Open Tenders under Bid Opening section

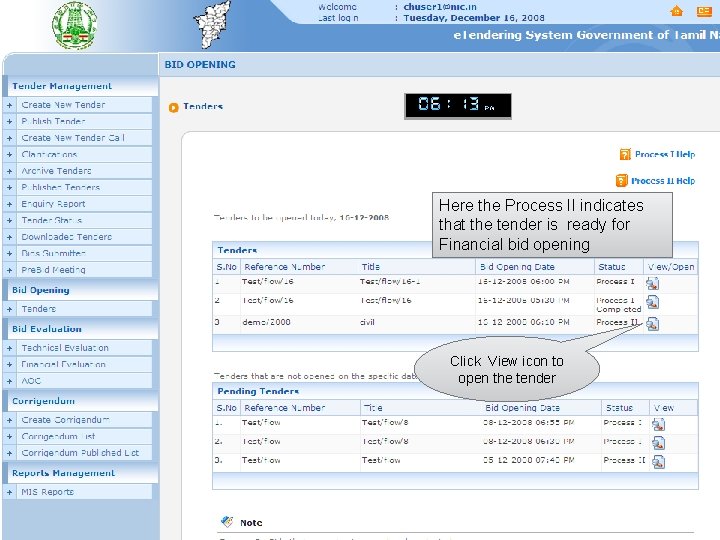point(39,309)
